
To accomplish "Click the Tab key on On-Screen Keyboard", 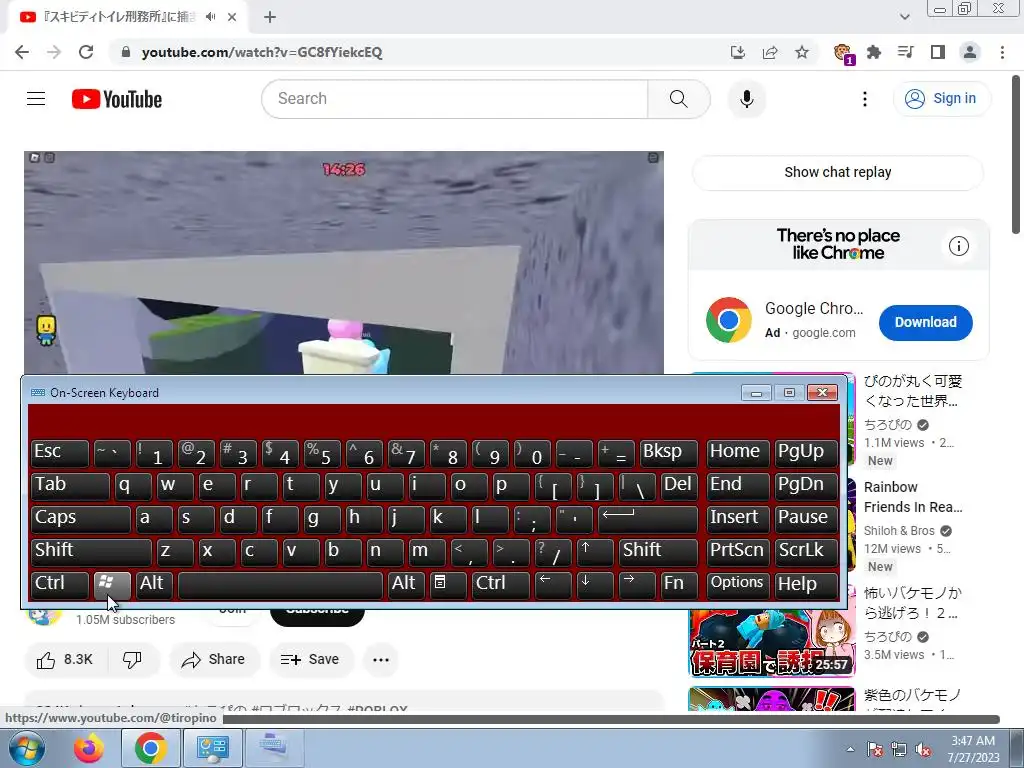I will [x=70, y=485].
